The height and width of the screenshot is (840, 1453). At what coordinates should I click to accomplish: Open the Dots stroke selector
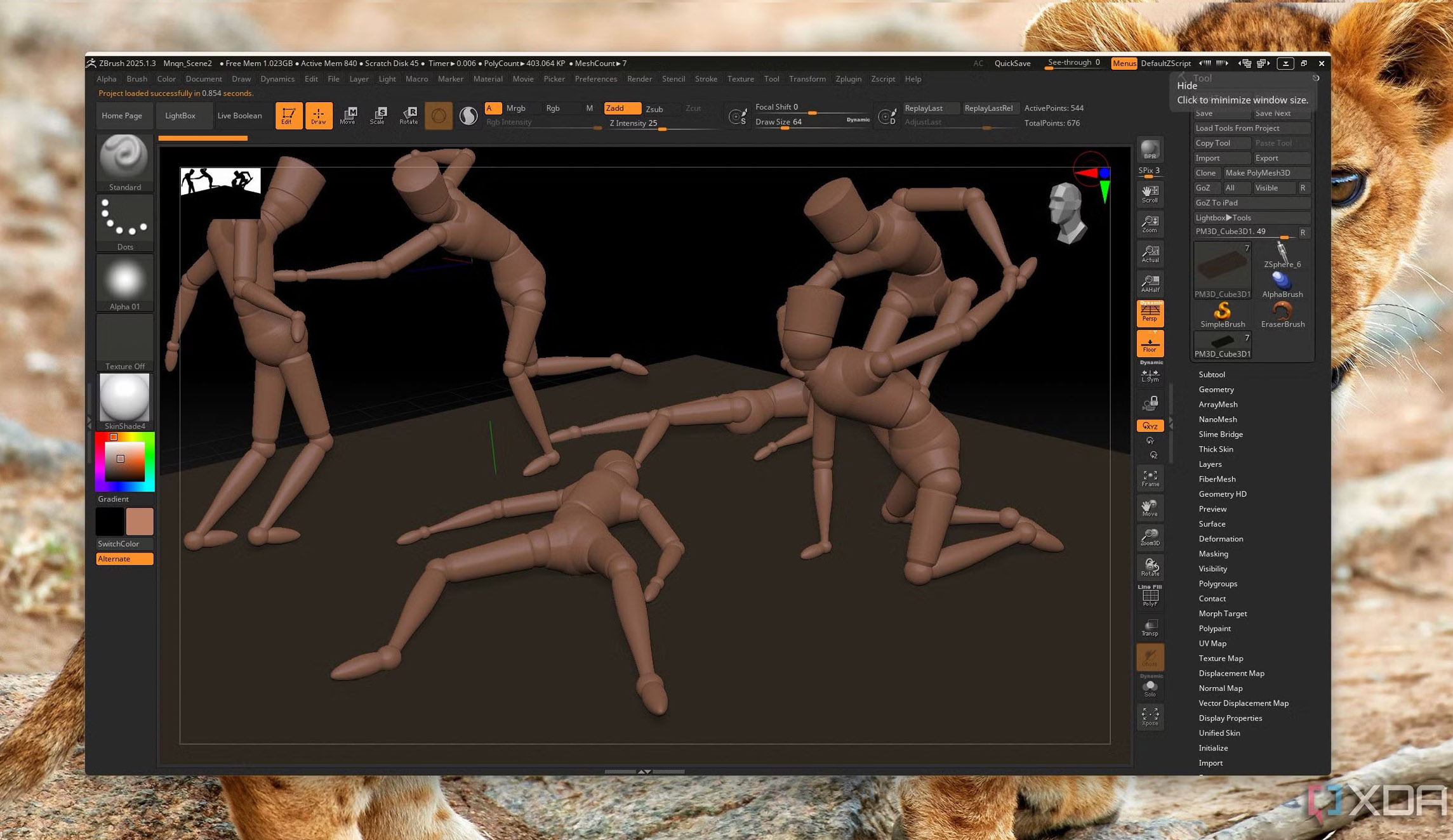tap(124, 223)
